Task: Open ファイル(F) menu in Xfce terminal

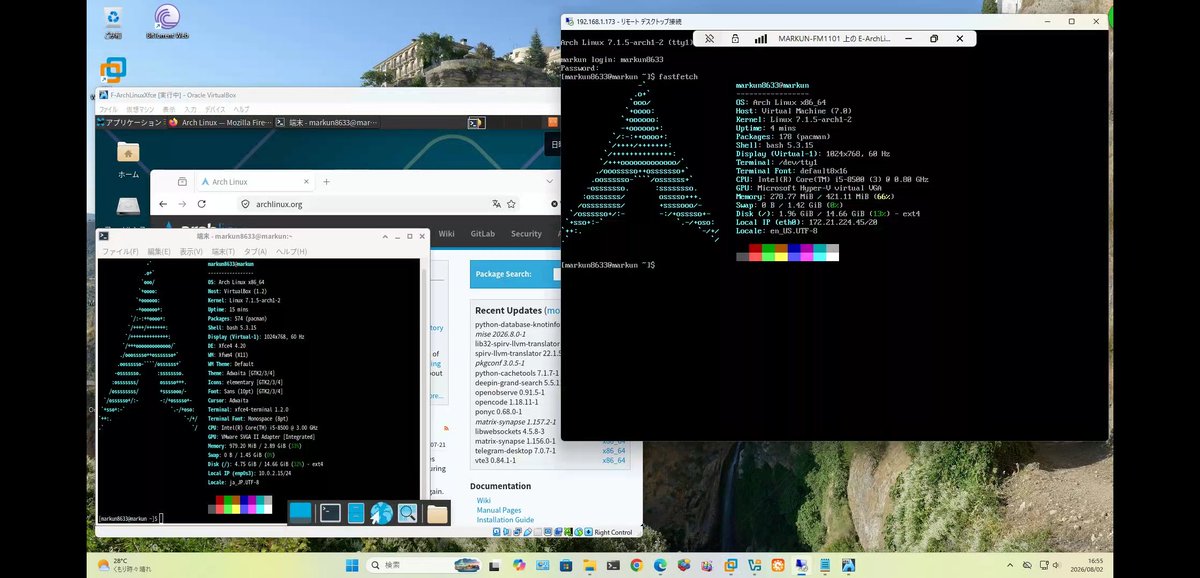Action: pyautogui.click(x=120, y=251)
